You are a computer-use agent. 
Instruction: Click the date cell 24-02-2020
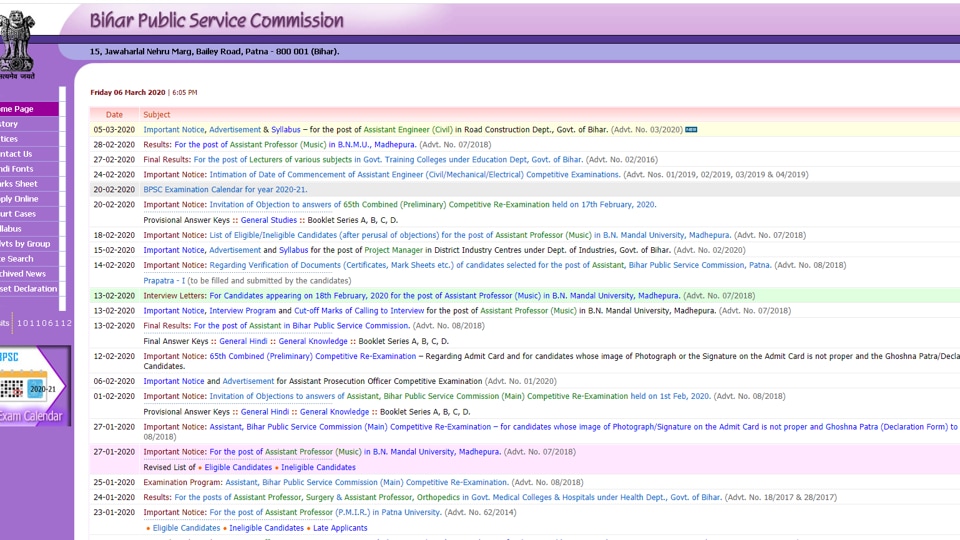click(114, 174)
